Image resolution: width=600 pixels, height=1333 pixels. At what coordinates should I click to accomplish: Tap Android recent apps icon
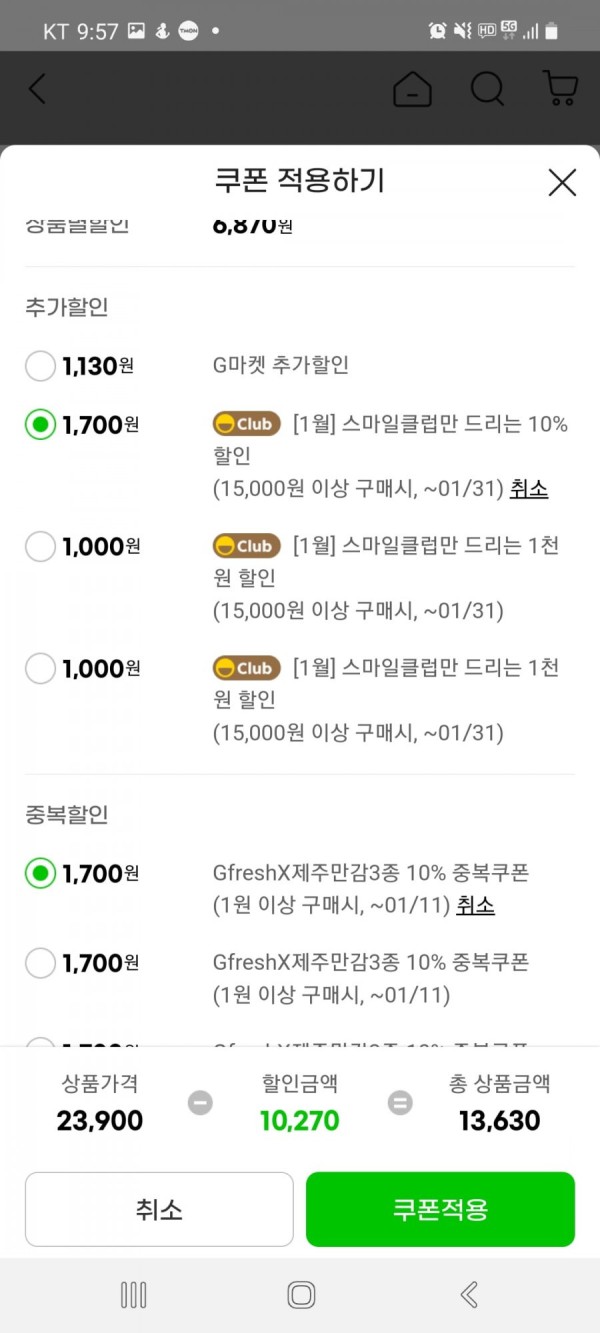(133, 1295)
